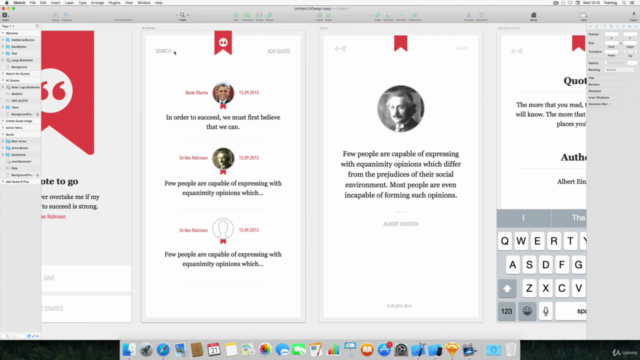Click the Q key on mockup keyboard
Image resolution: width=640 pixels, height=360 pixels.
pos(505,241)
